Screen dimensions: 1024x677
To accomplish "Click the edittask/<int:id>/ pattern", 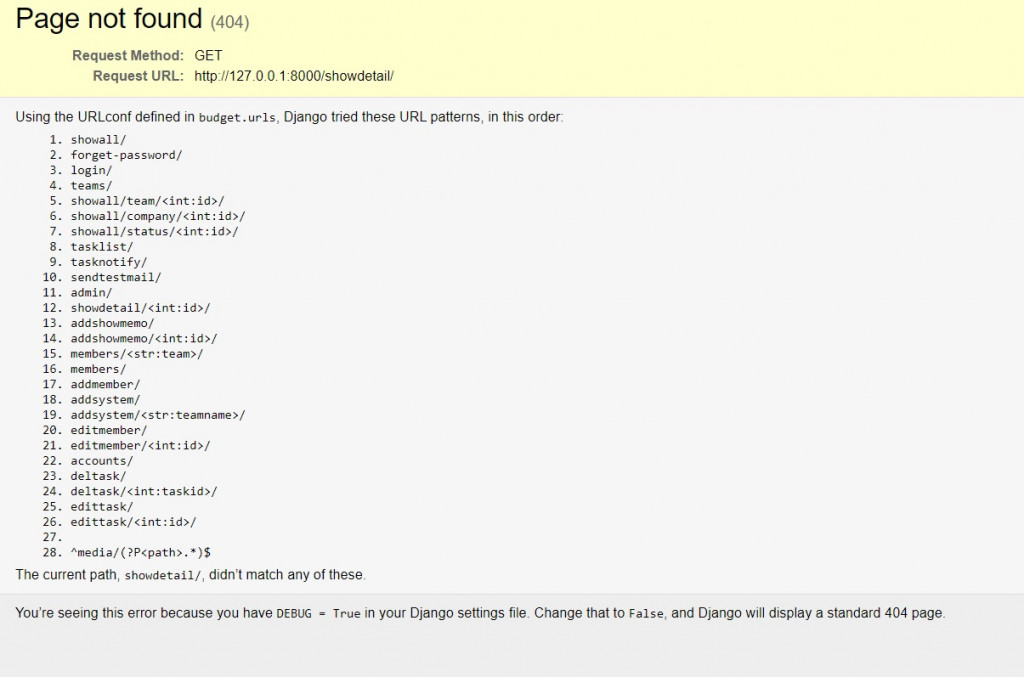I will point(133,522).
